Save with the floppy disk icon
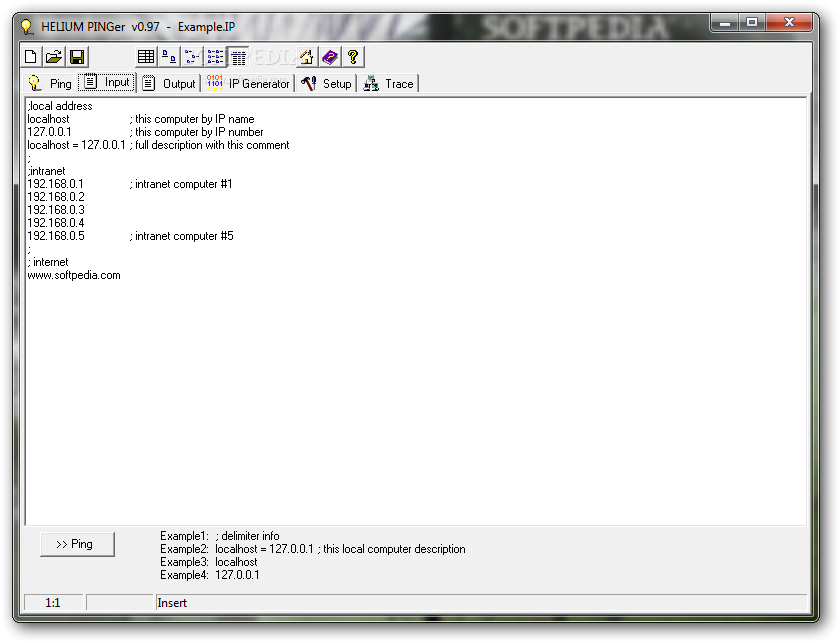This screenshot has height=643, width=840. point(77,57)
